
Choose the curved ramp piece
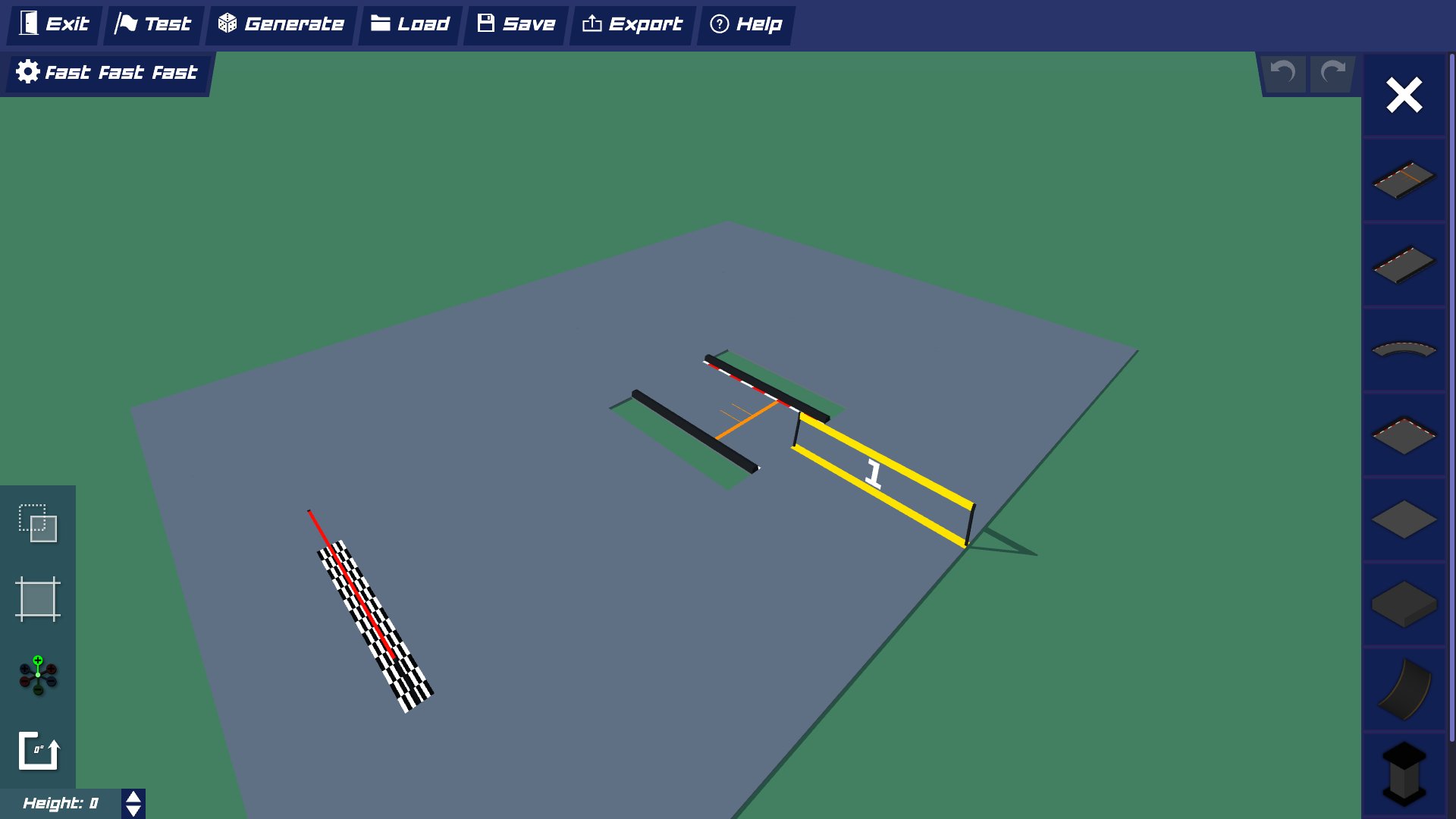pos(1404,689)
